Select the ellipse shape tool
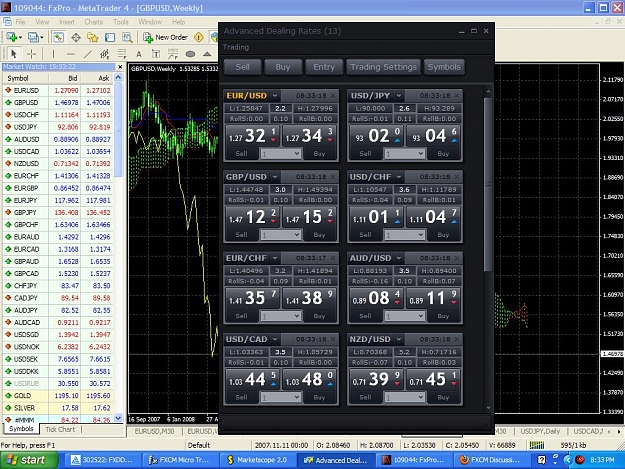The width and height of the screenshot is (625, 469). 190,54
